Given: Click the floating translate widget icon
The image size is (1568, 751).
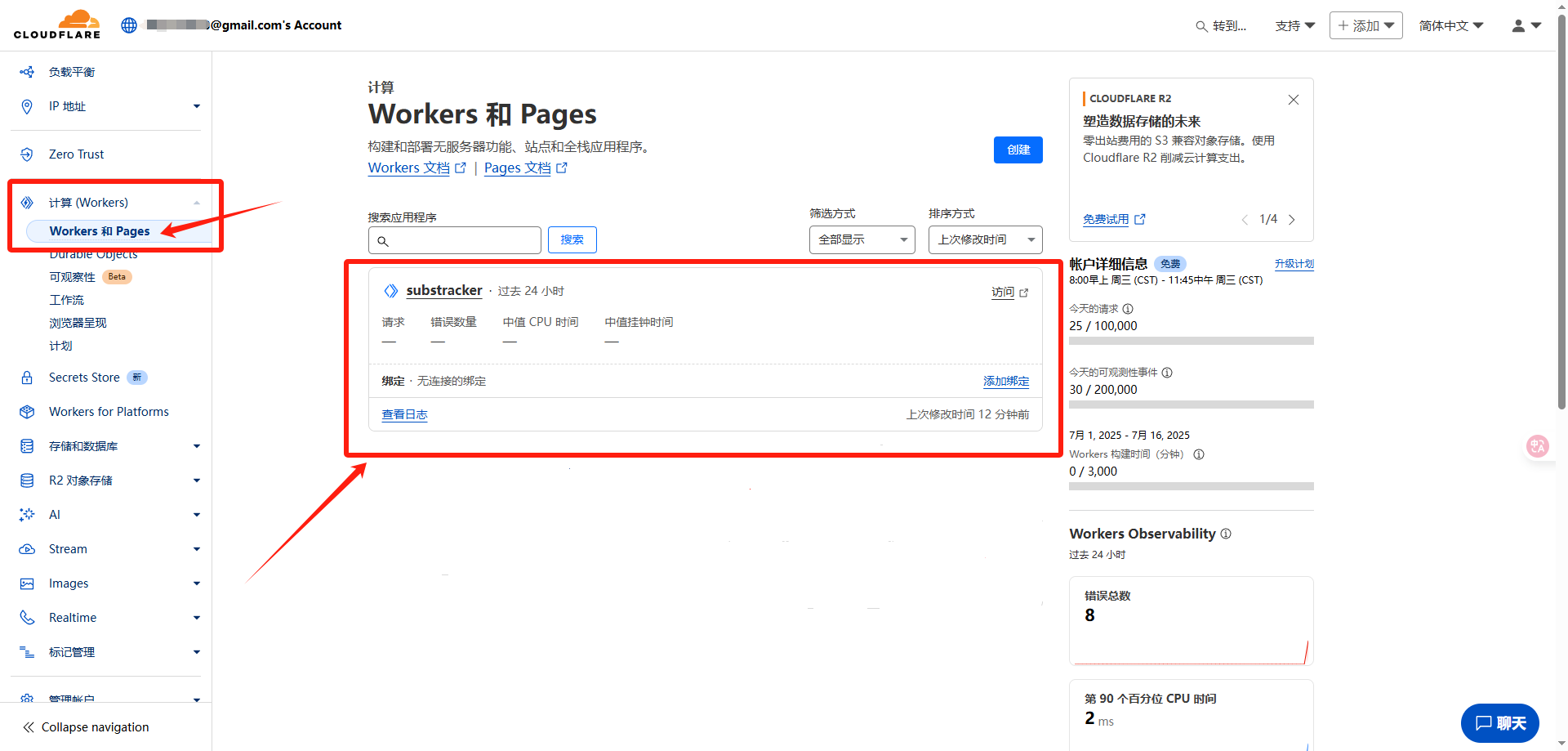Looking at the screenshot, I should tap(1538, 446).
